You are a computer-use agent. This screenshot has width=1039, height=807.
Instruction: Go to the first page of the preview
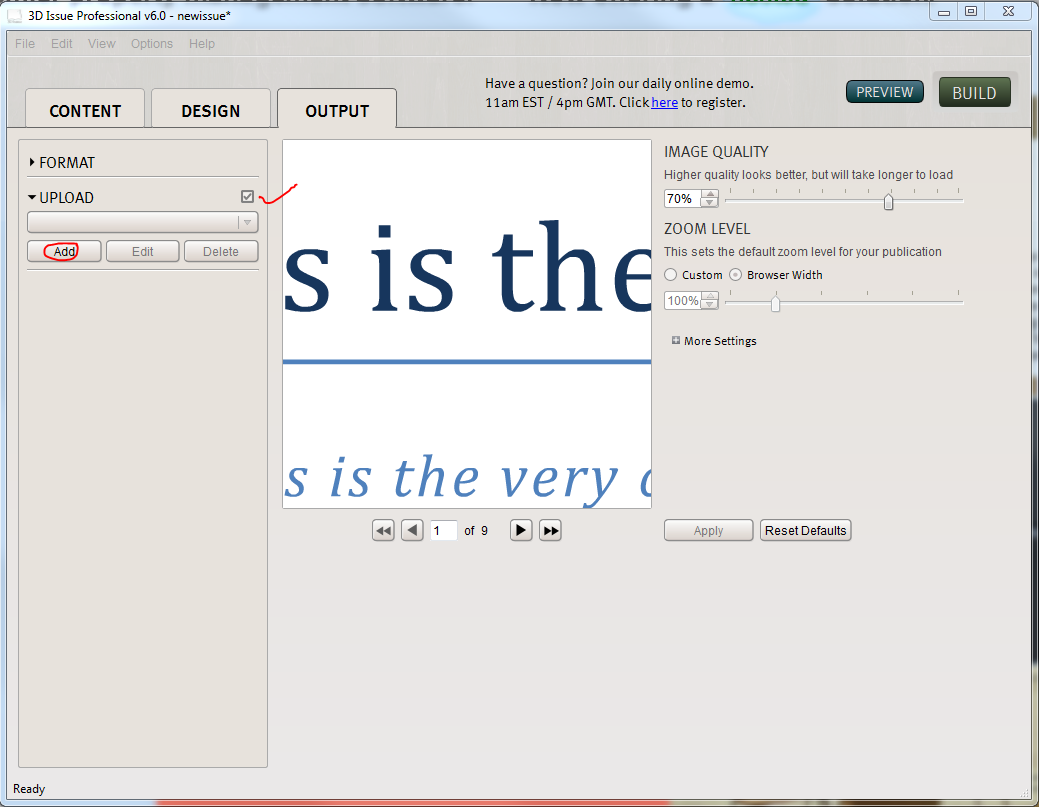[x=383, y=531]
